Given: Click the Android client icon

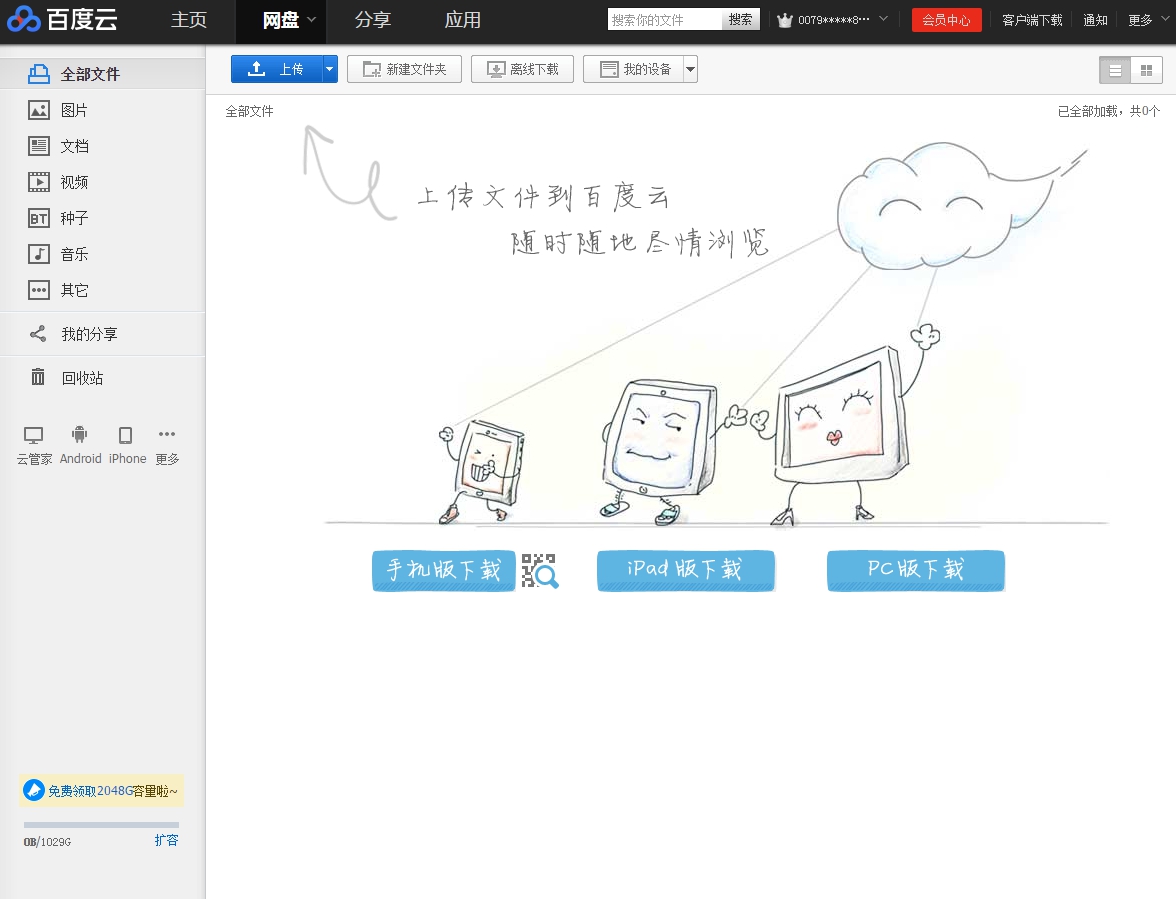Looking at the screenshot, I should coord(80,434).
